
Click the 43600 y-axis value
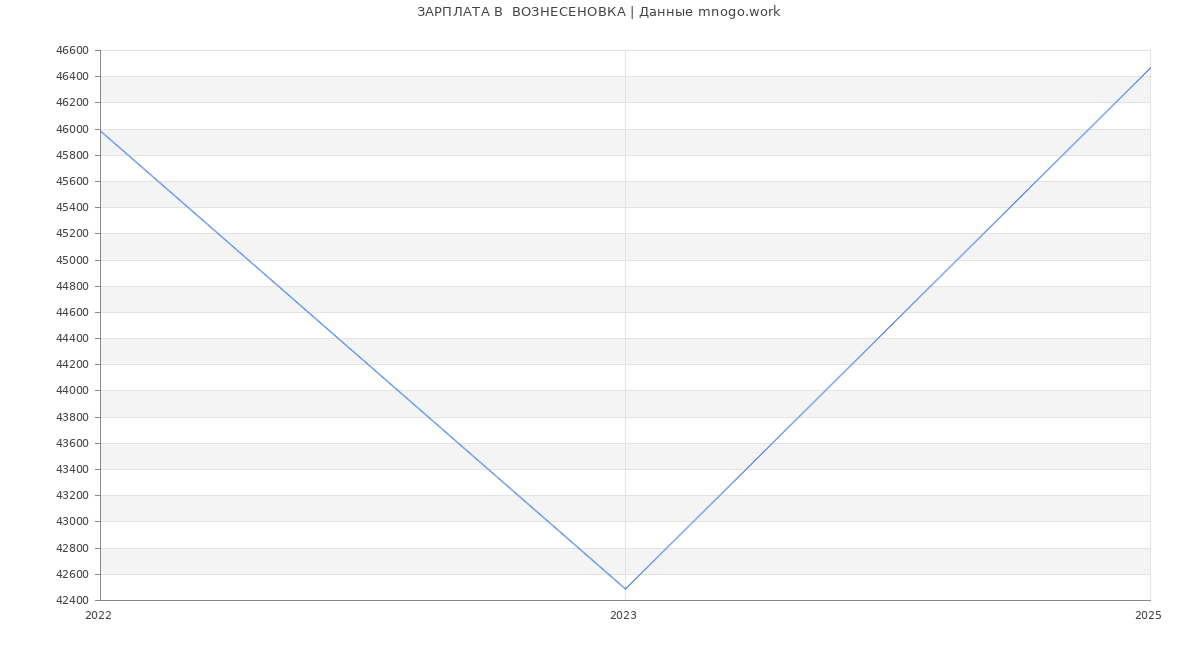pyautogui.click(x=72, y=443)
